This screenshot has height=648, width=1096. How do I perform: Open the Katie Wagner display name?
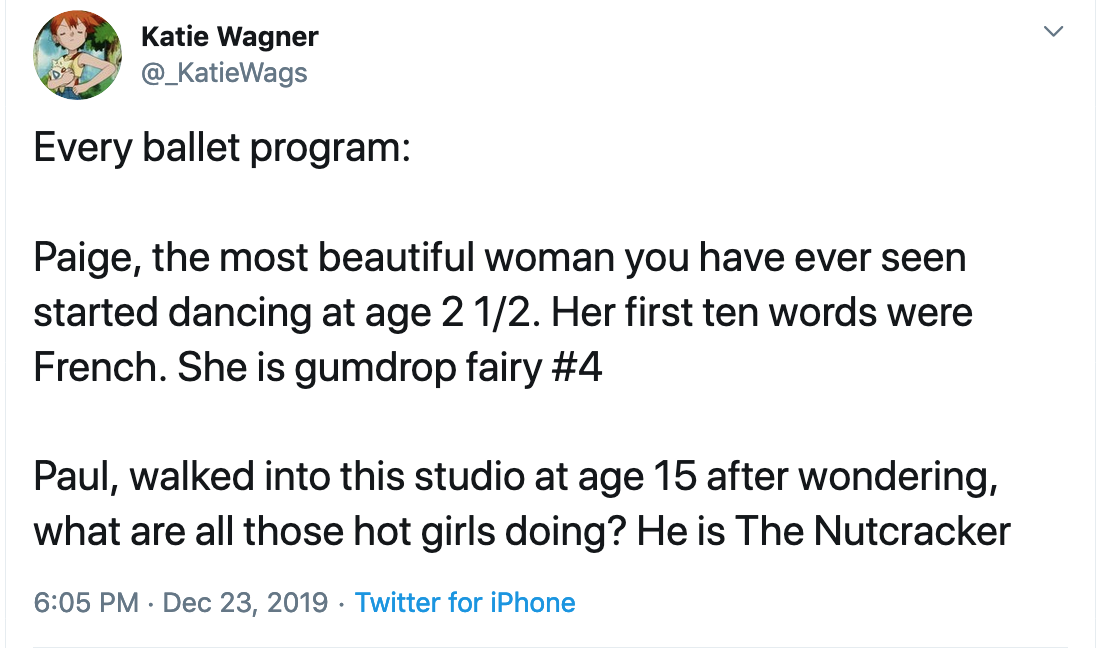click(229, 36)
